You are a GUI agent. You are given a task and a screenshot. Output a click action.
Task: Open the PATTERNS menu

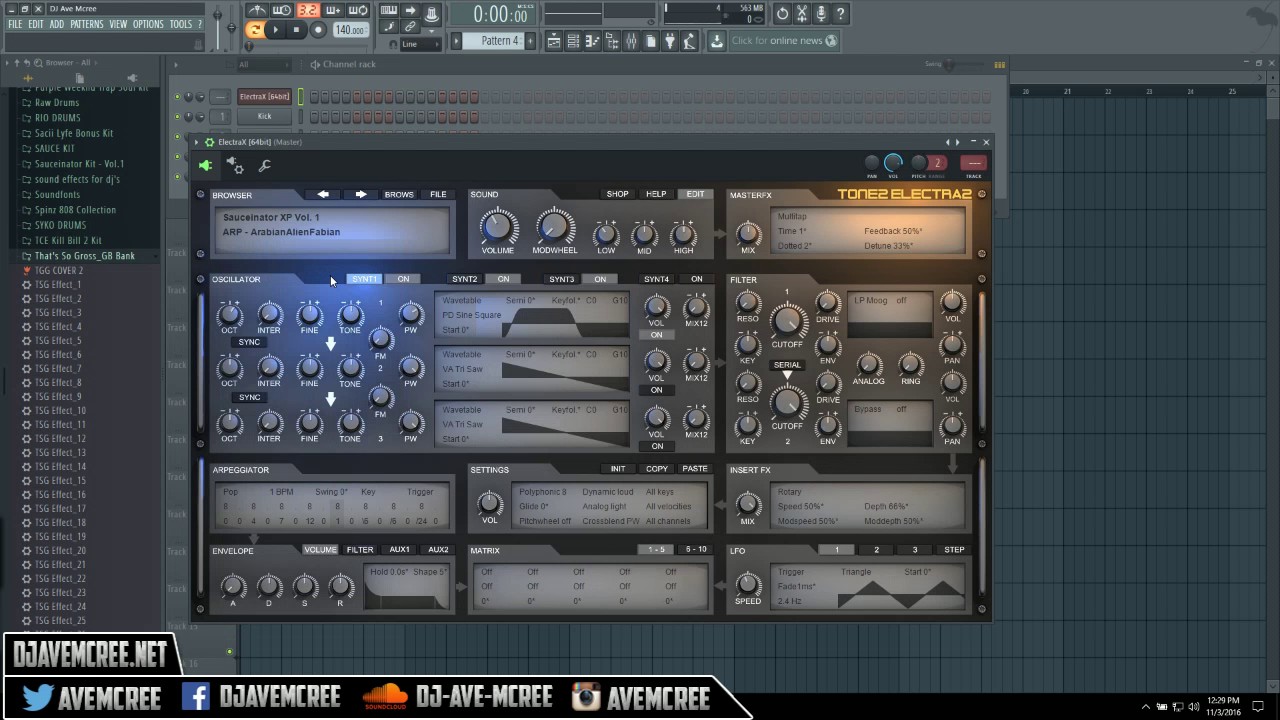pos(87,24)
